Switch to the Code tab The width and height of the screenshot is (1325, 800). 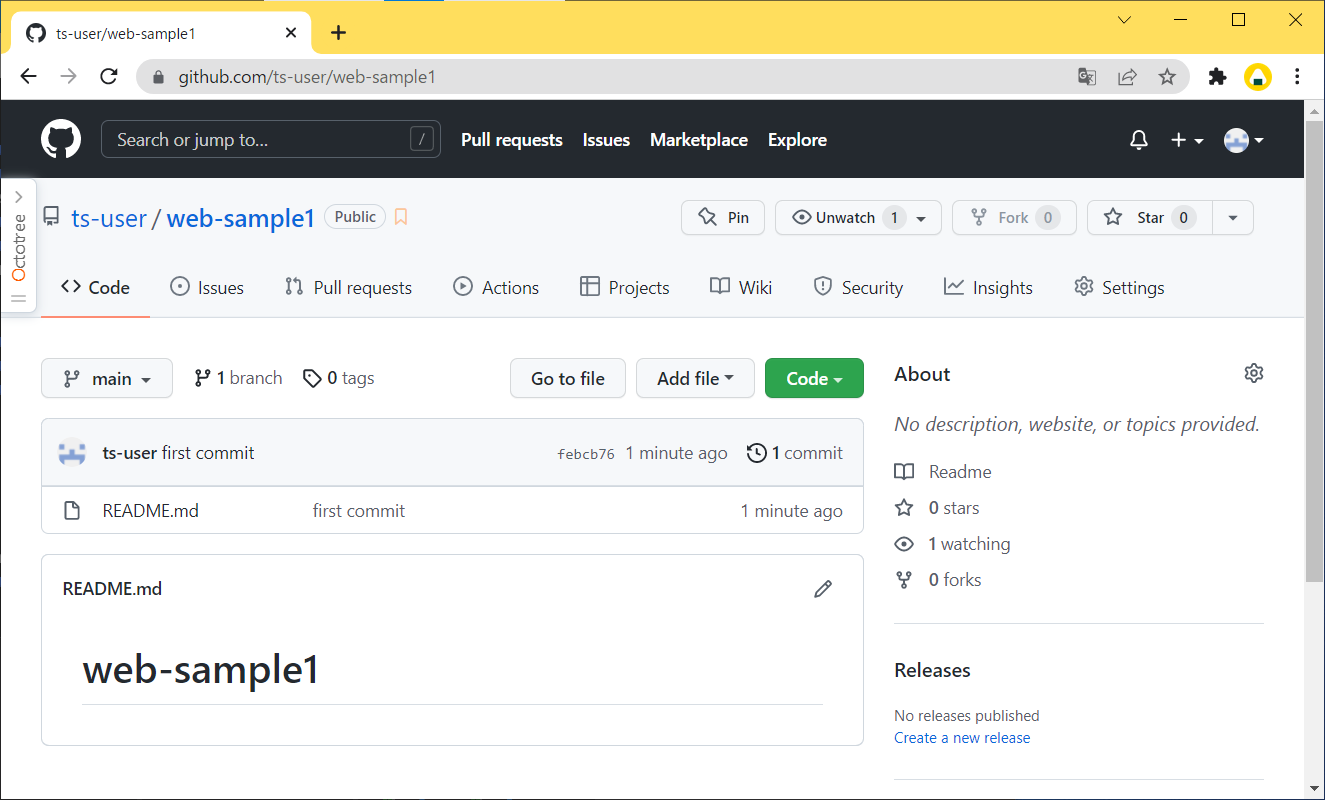click(95, 287)
